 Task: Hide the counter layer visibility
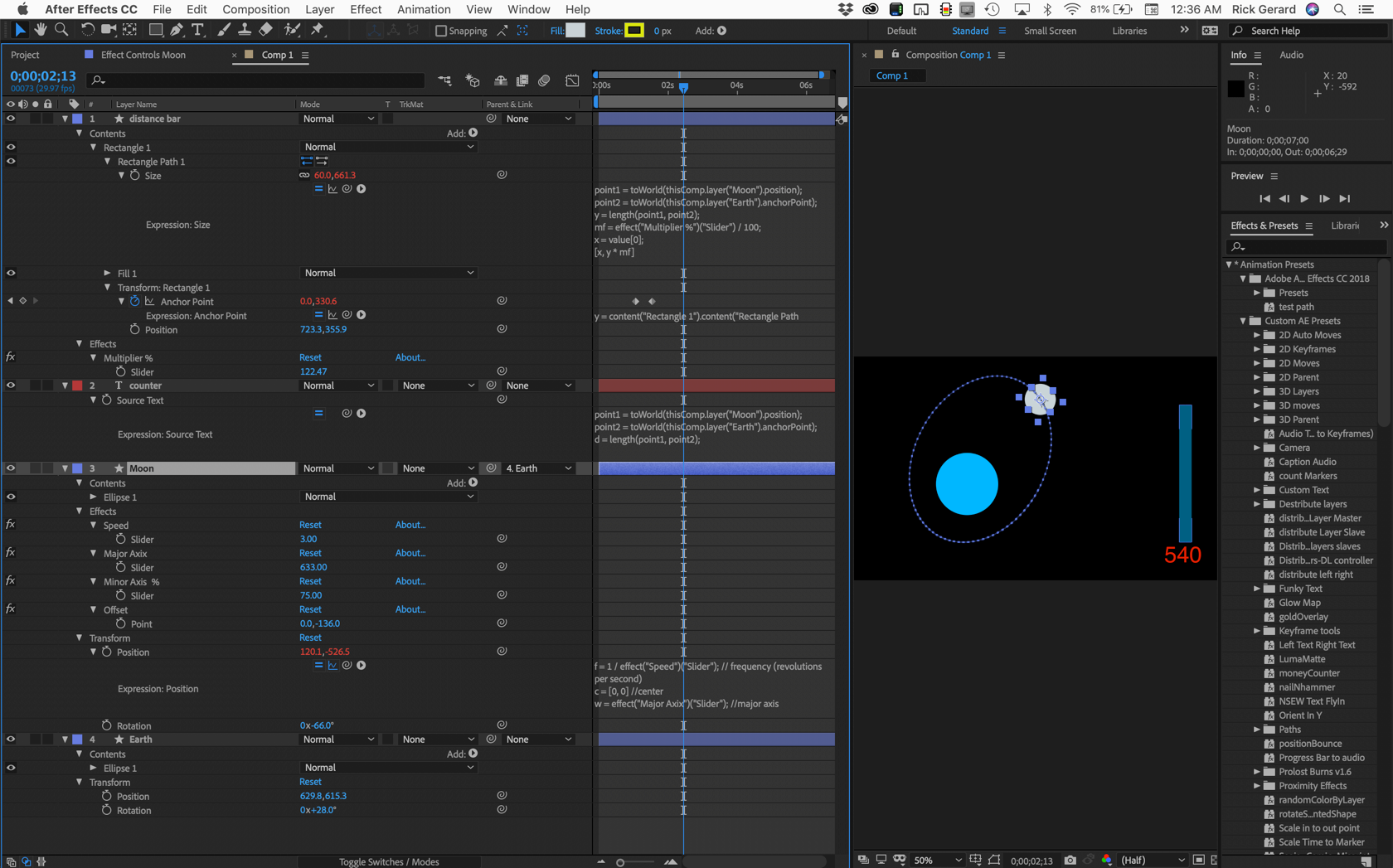tap(11, 386)
